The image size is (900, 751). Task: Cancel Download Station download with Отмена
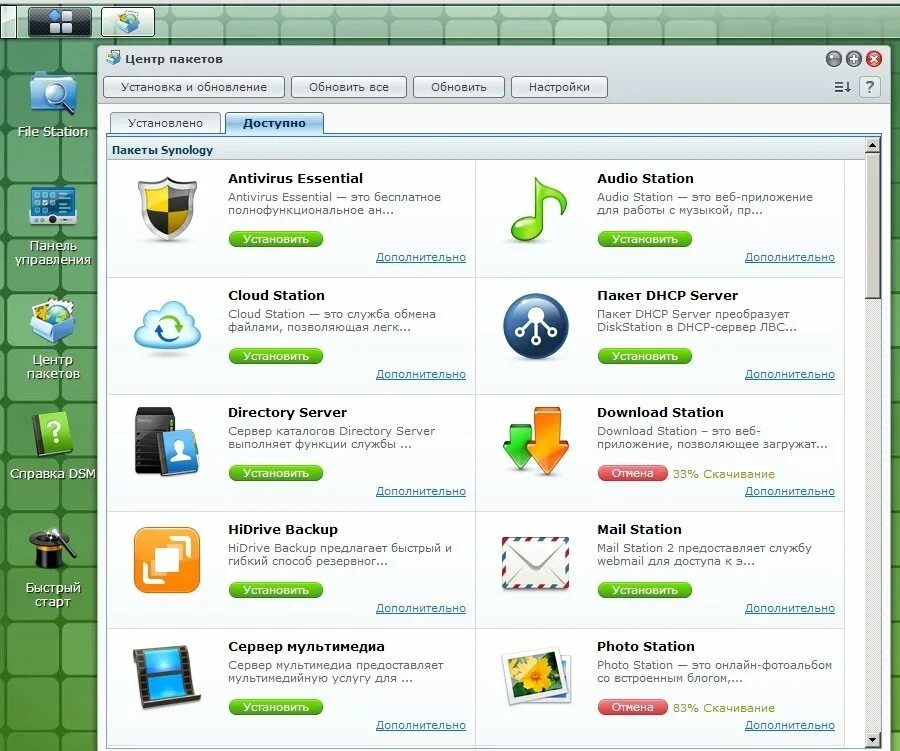tap(633, 473)
